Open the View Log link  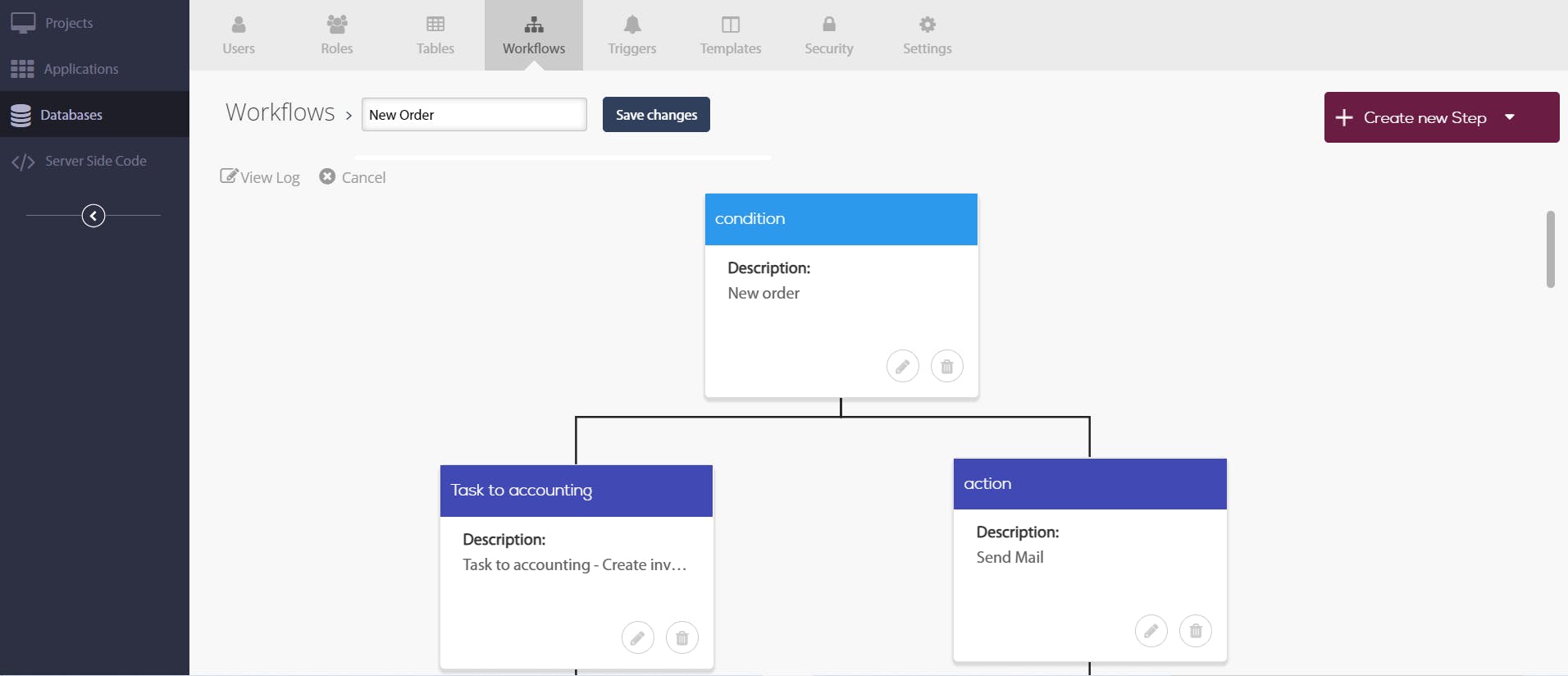pyautogui.click(x=260, y=177)
